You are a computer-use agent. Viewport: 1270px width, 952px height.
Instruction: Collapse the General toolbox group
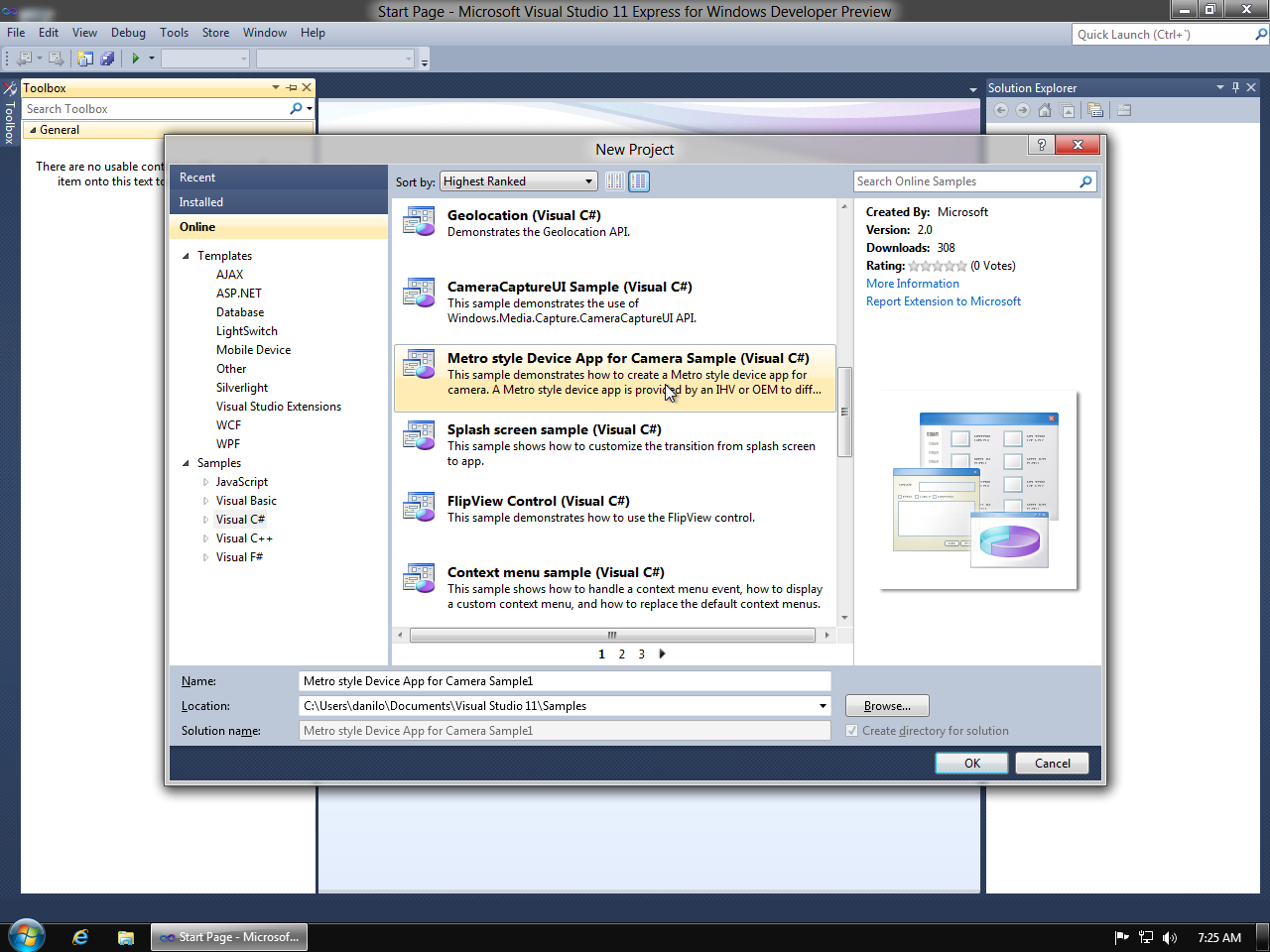tap(33, 130)
